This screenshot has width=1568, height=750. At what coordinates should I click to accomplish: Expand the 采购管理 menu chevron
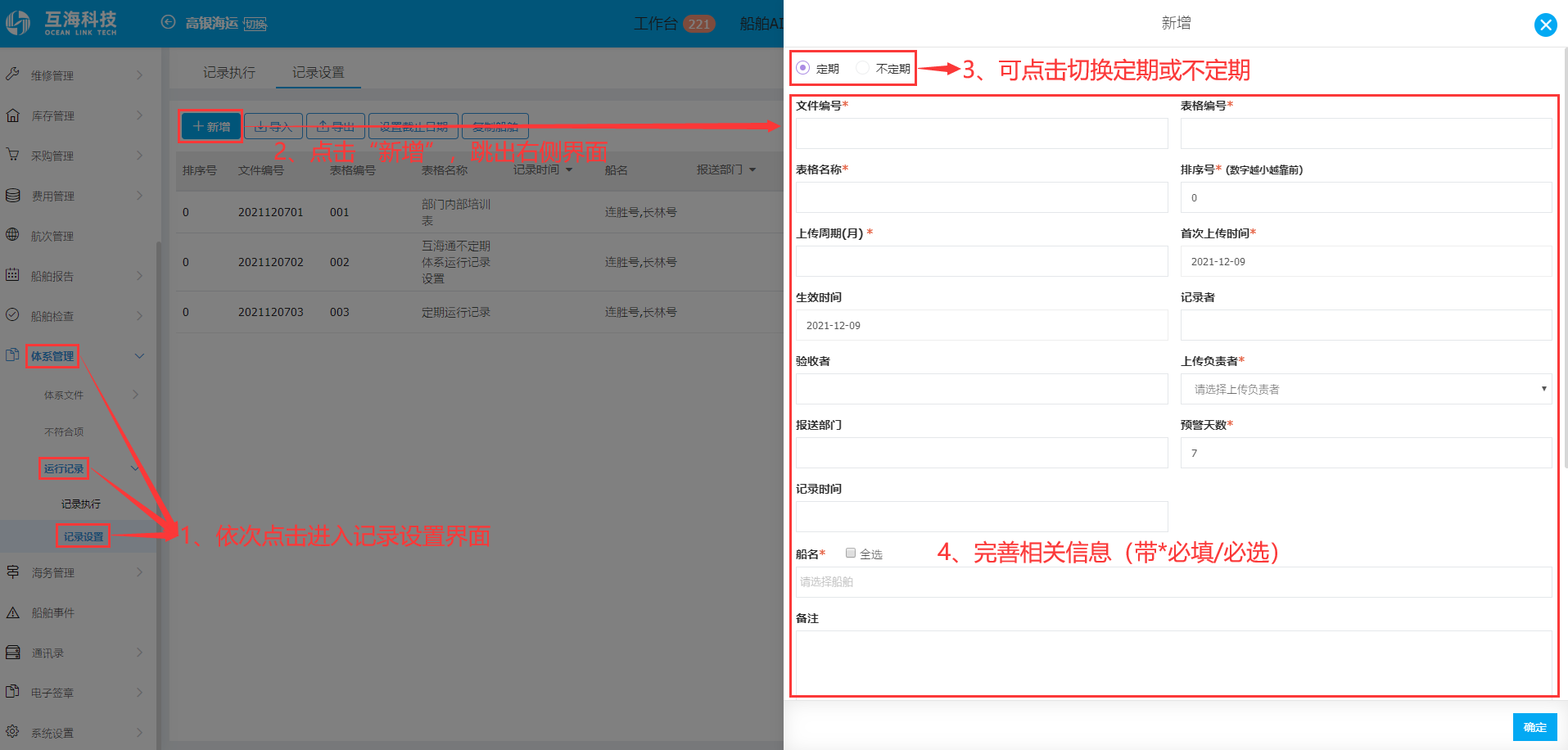[139, 156]
